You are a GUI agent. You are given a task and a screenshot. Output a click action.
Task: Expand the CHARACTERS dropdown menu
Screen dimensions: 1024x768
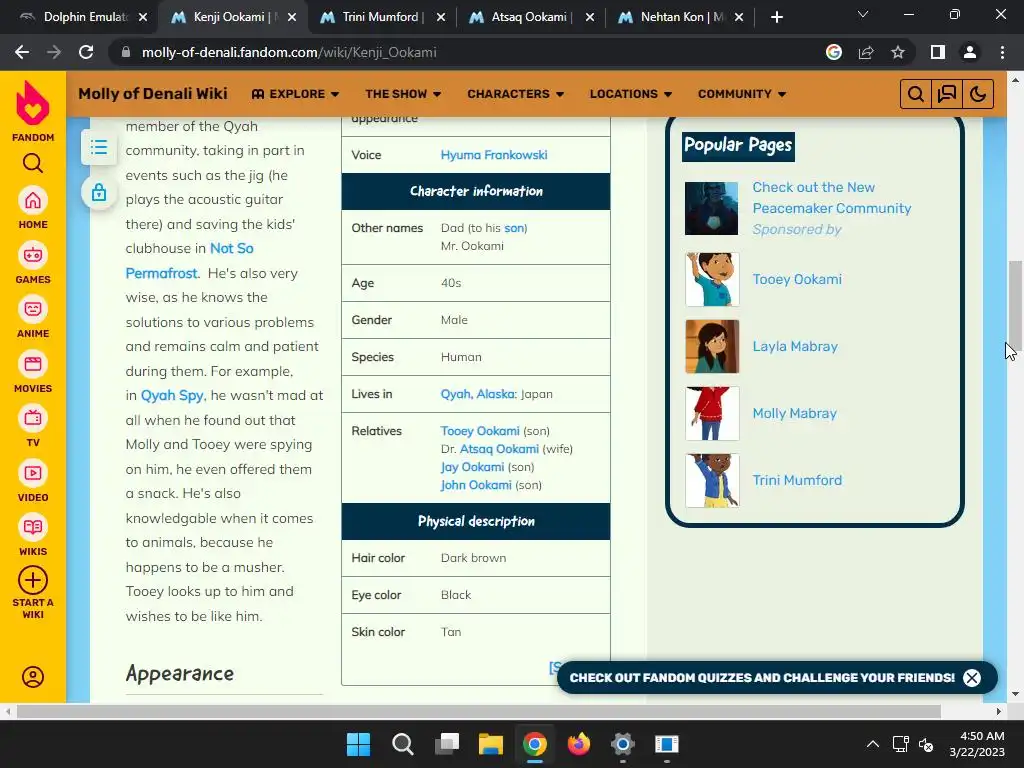(x=515, y=94)
